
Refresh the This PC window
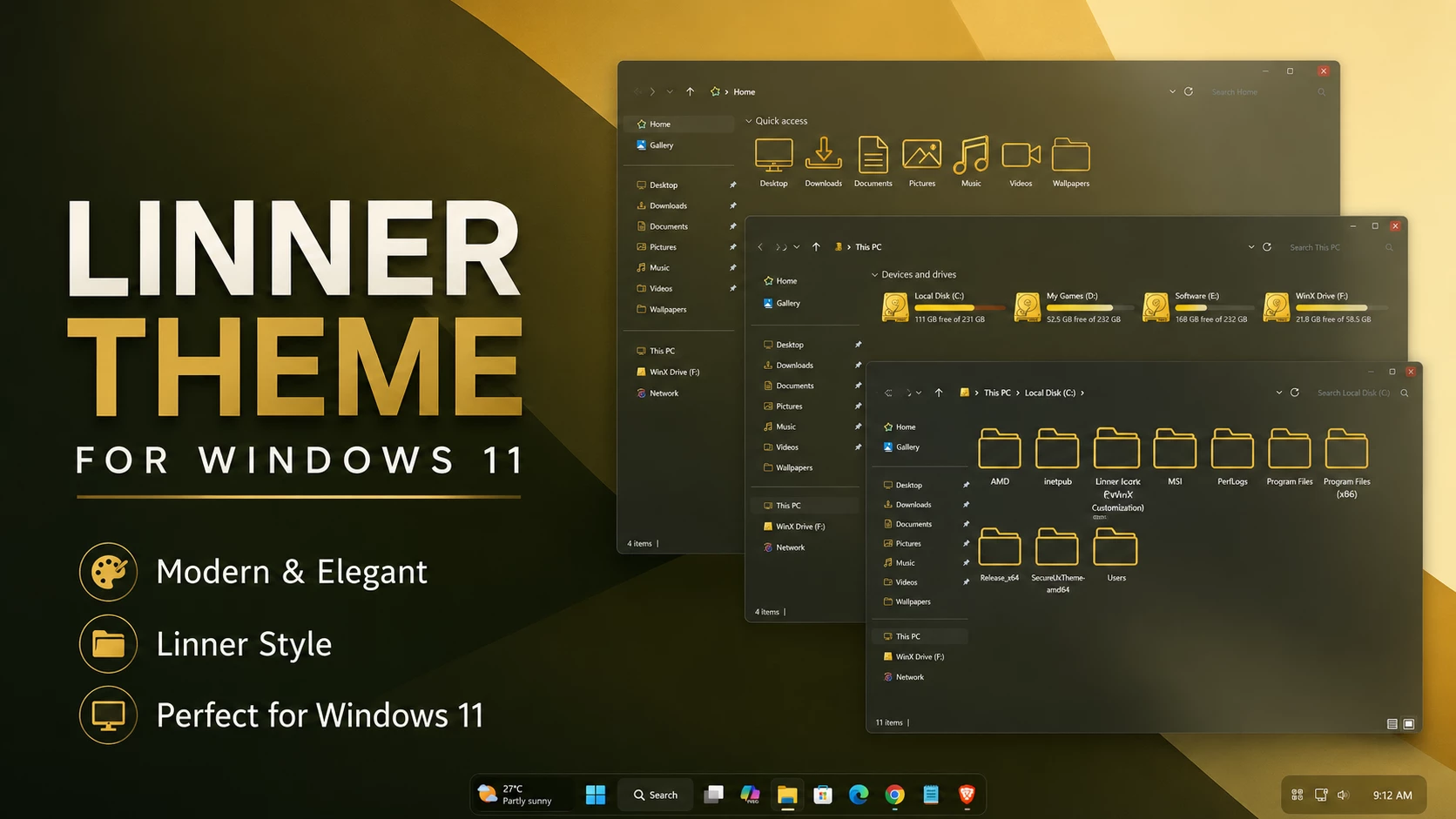click(1267, 247)
